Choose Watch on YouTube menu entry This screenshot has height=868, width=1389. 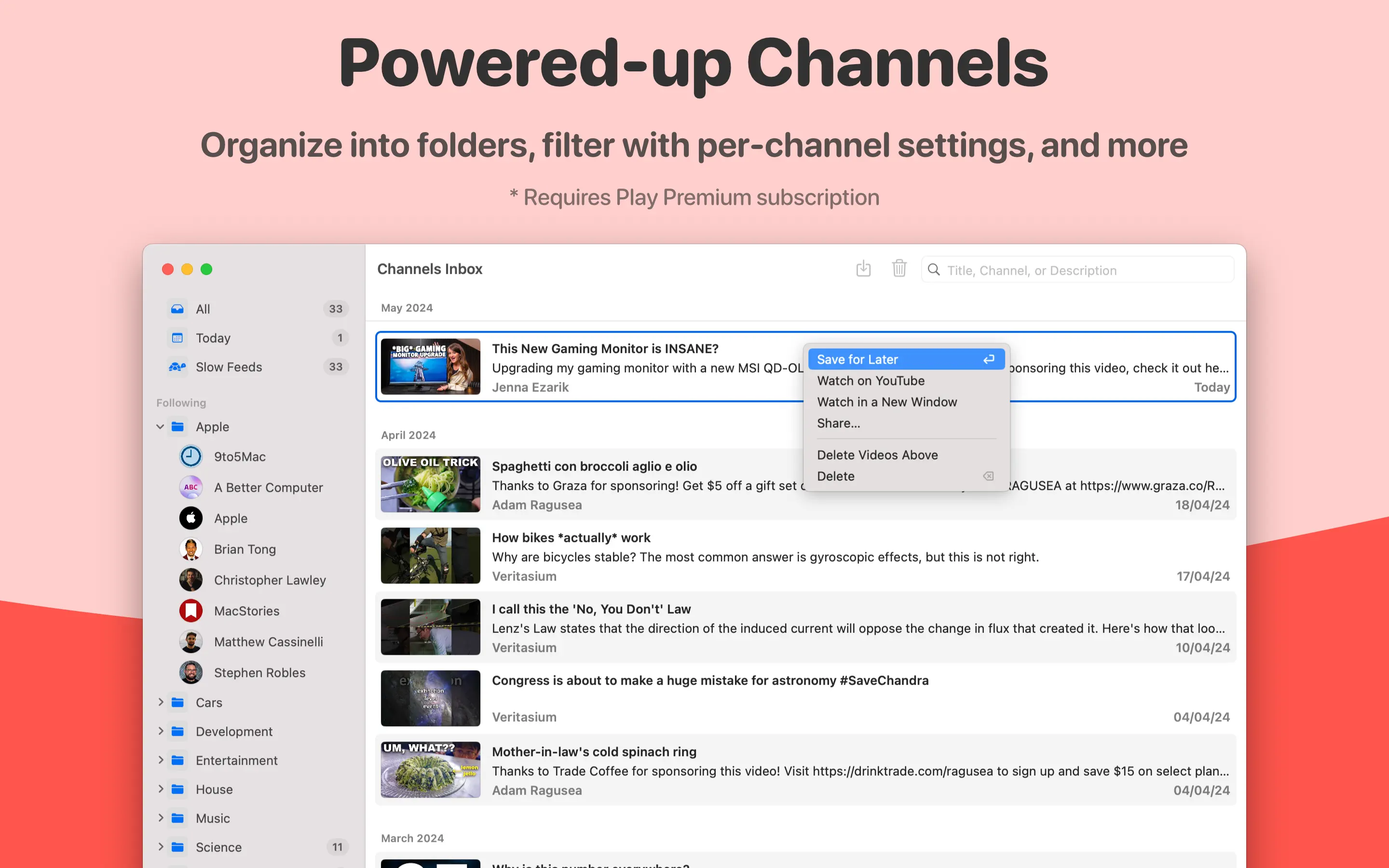[x=870, y=380]
